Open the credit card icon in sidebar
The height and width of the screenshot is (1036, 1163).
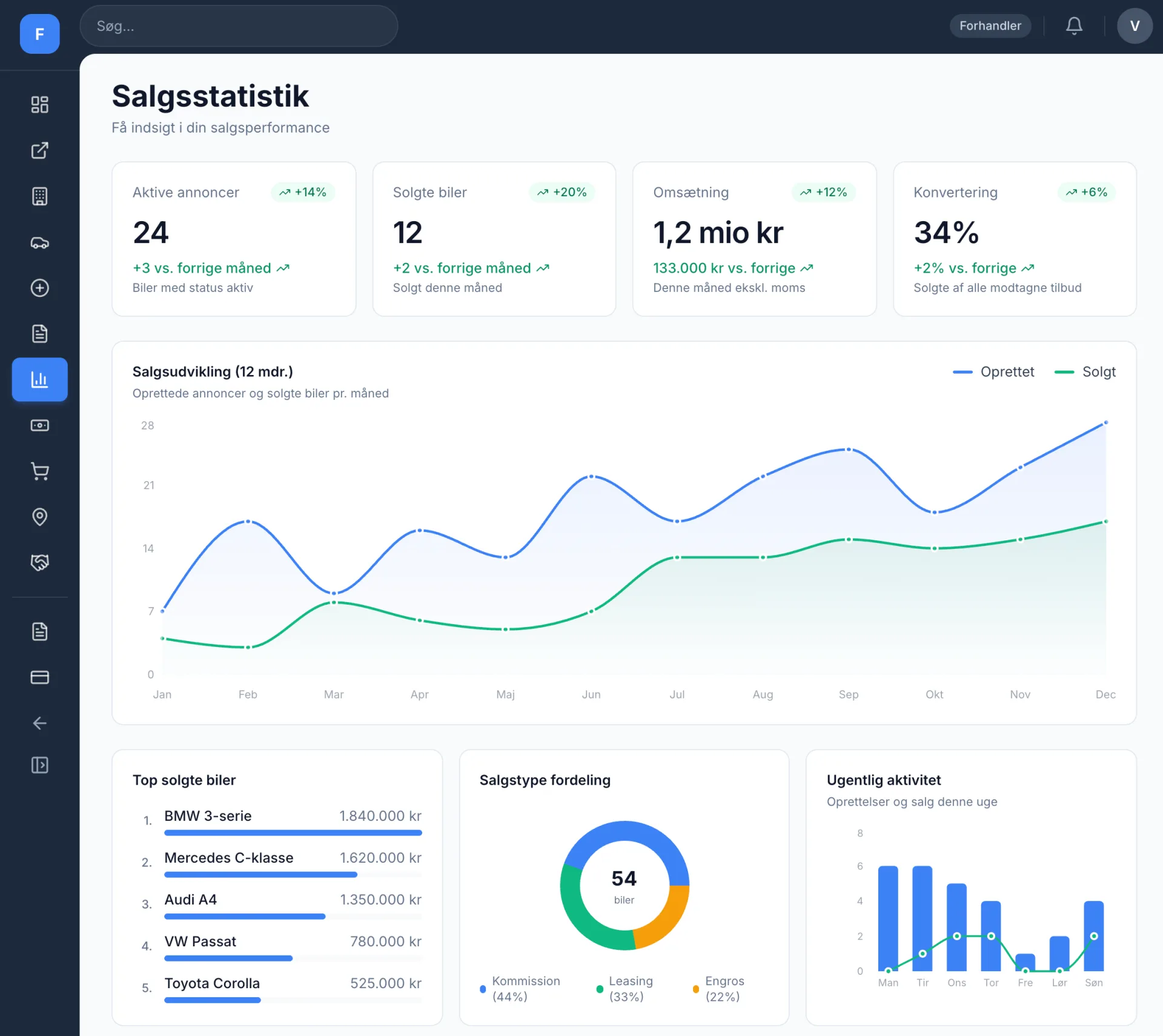click(39, 677)
